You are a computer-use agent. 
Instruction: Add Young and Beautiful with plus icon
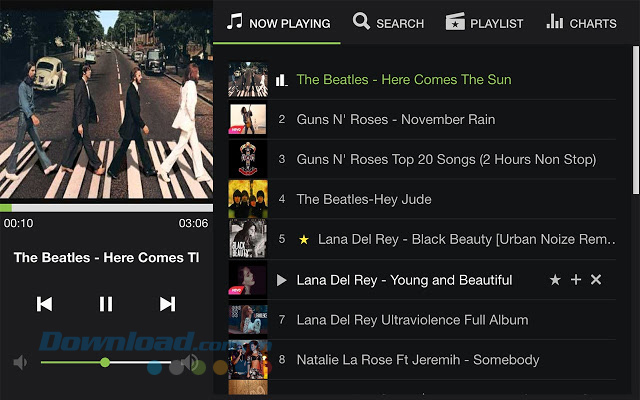pos(576,280)
